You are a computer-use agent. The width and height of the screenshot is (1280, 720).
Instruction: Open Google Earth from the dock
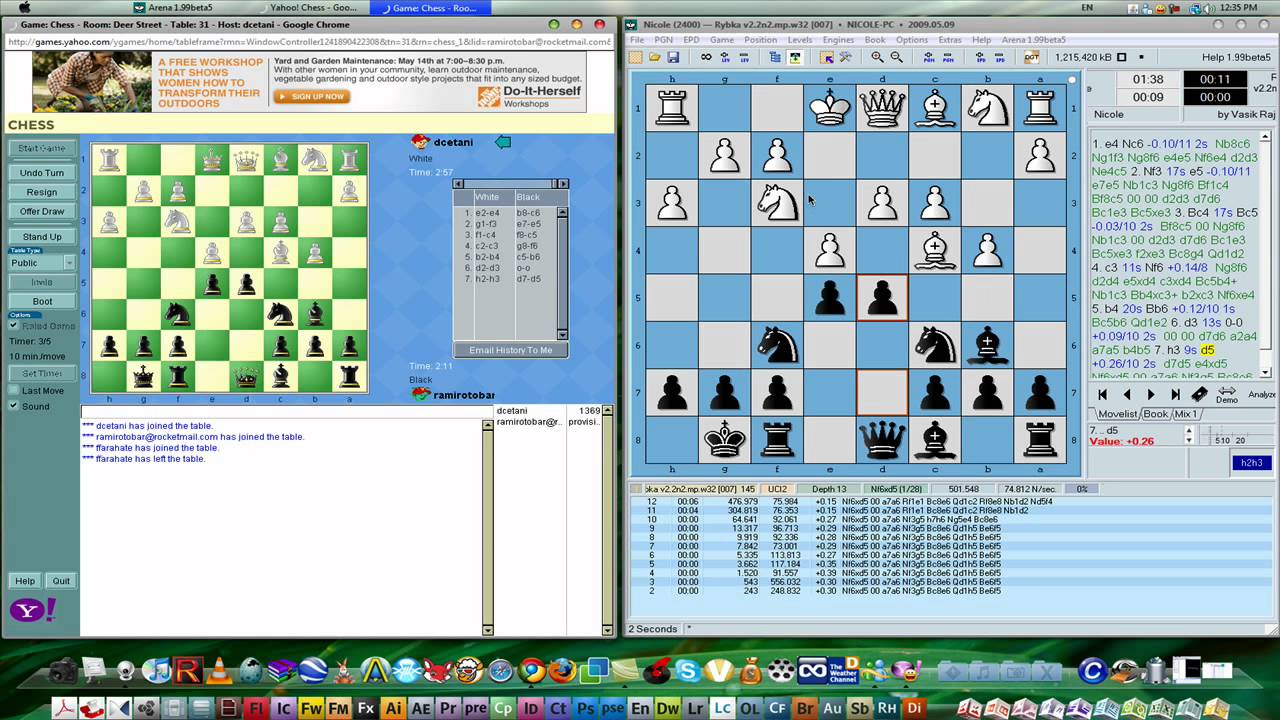tap(313, 670)
